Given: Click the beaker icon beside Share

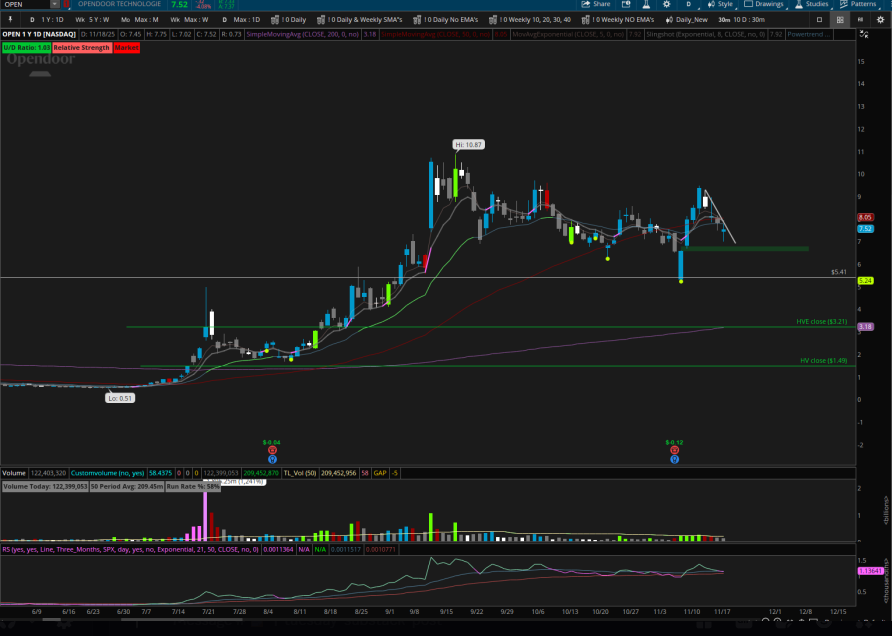Looking at the screenshot, I should coord(646,4).
